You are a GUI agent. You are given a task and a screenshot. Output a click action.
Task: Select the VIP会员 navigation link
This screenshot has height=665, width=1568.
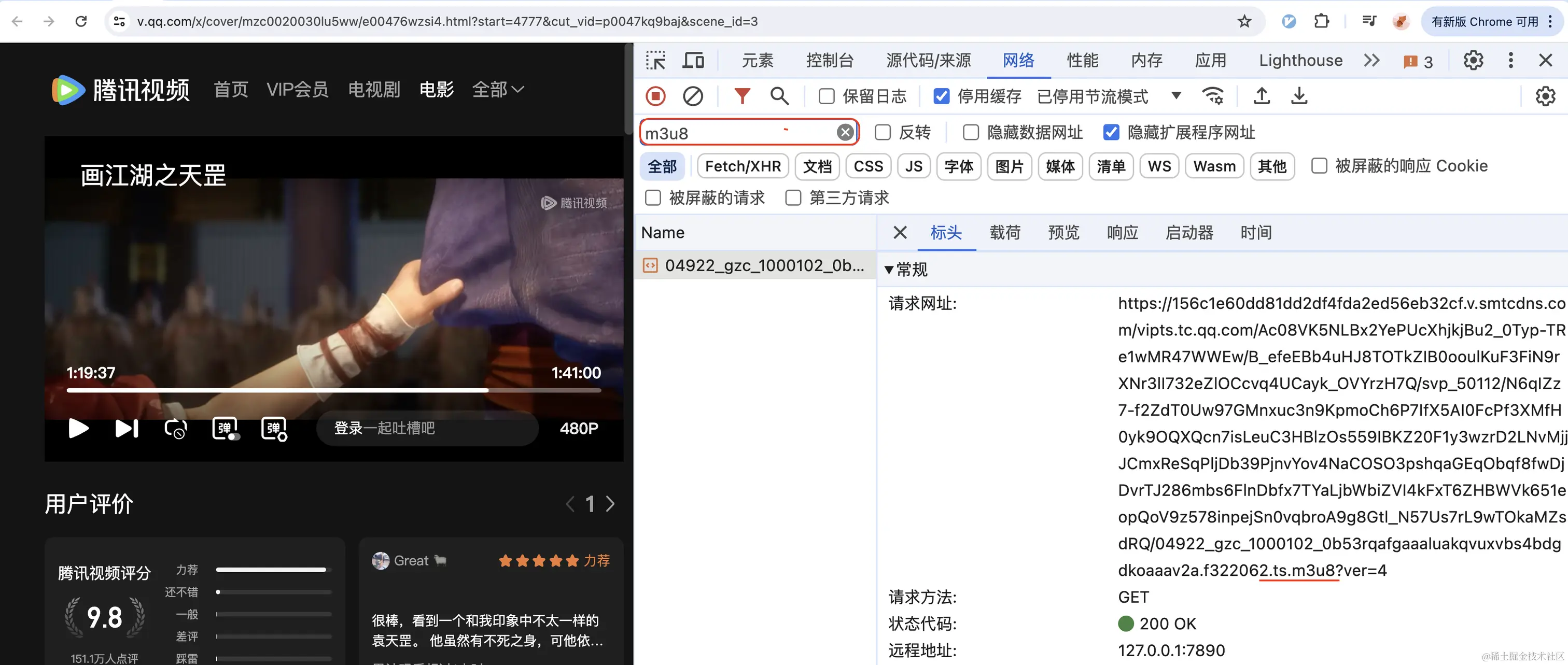click(x=297, y=89)
